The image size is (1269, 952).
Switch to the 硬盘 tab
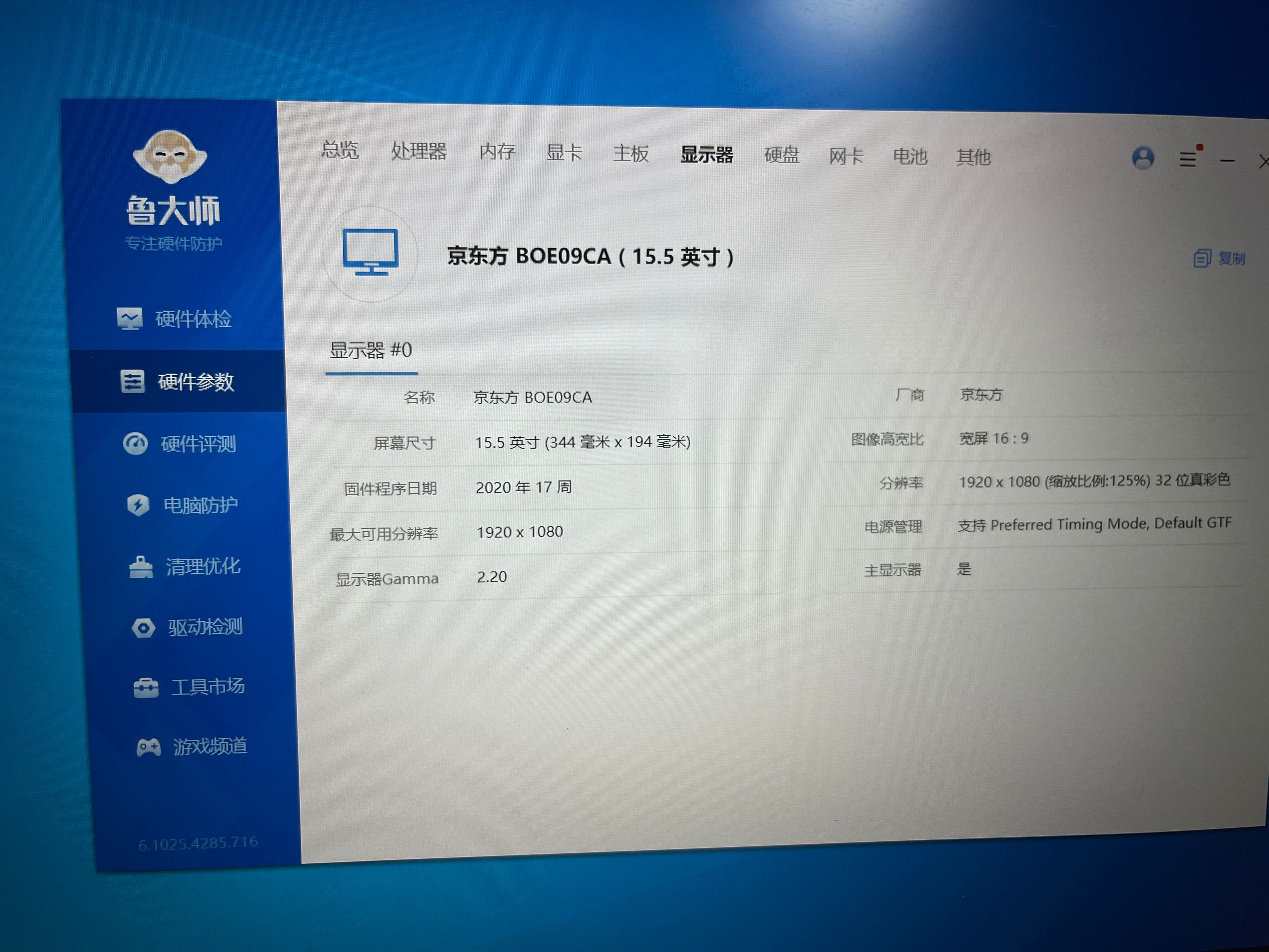pos(781,155)
